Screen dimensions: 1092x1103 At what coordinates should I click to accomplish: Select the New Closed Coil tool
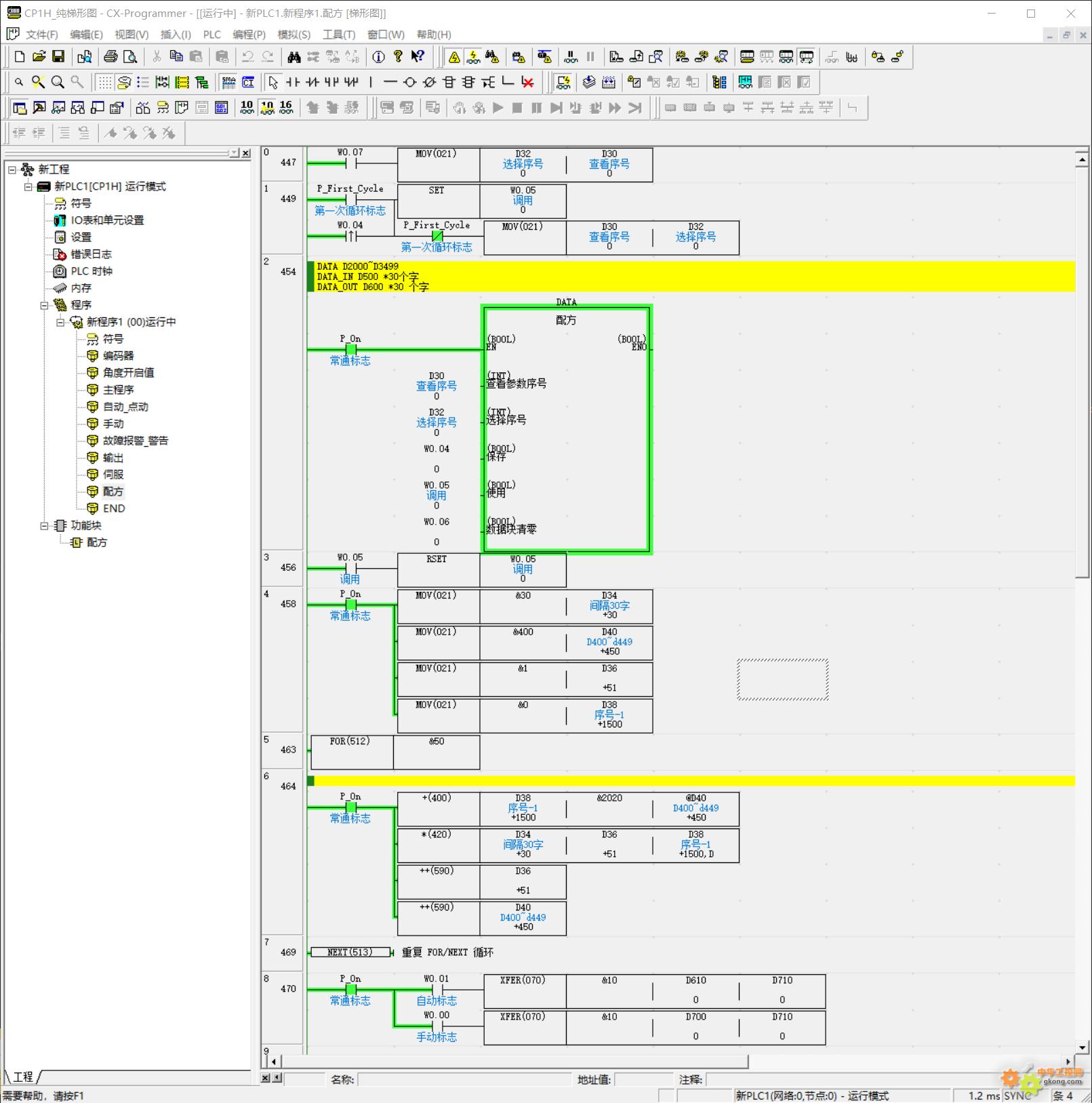point(429,83)
